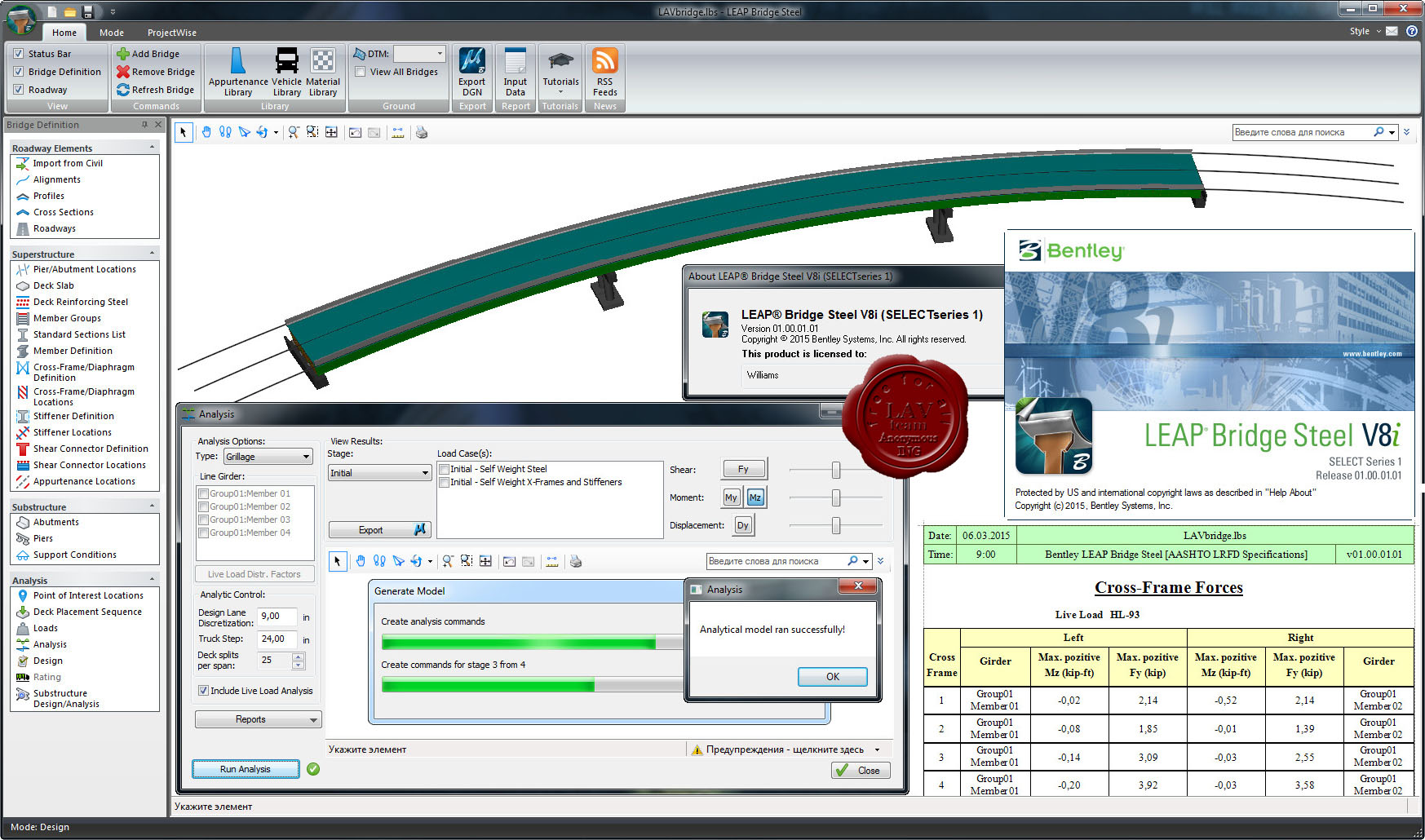Check Group01:Member 03 line girder
The height and width of the screenshot is (840, 1425).
203,519
